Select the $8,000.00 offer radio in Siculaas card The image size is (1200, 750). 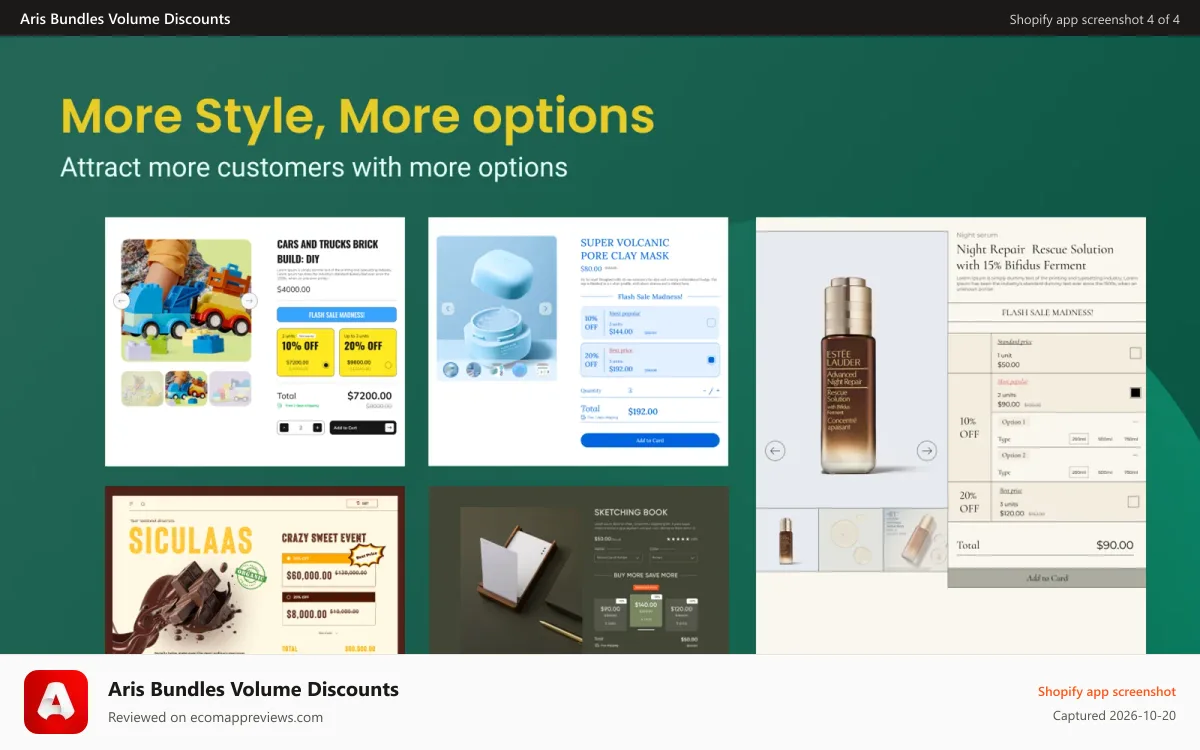coord(289,597)
